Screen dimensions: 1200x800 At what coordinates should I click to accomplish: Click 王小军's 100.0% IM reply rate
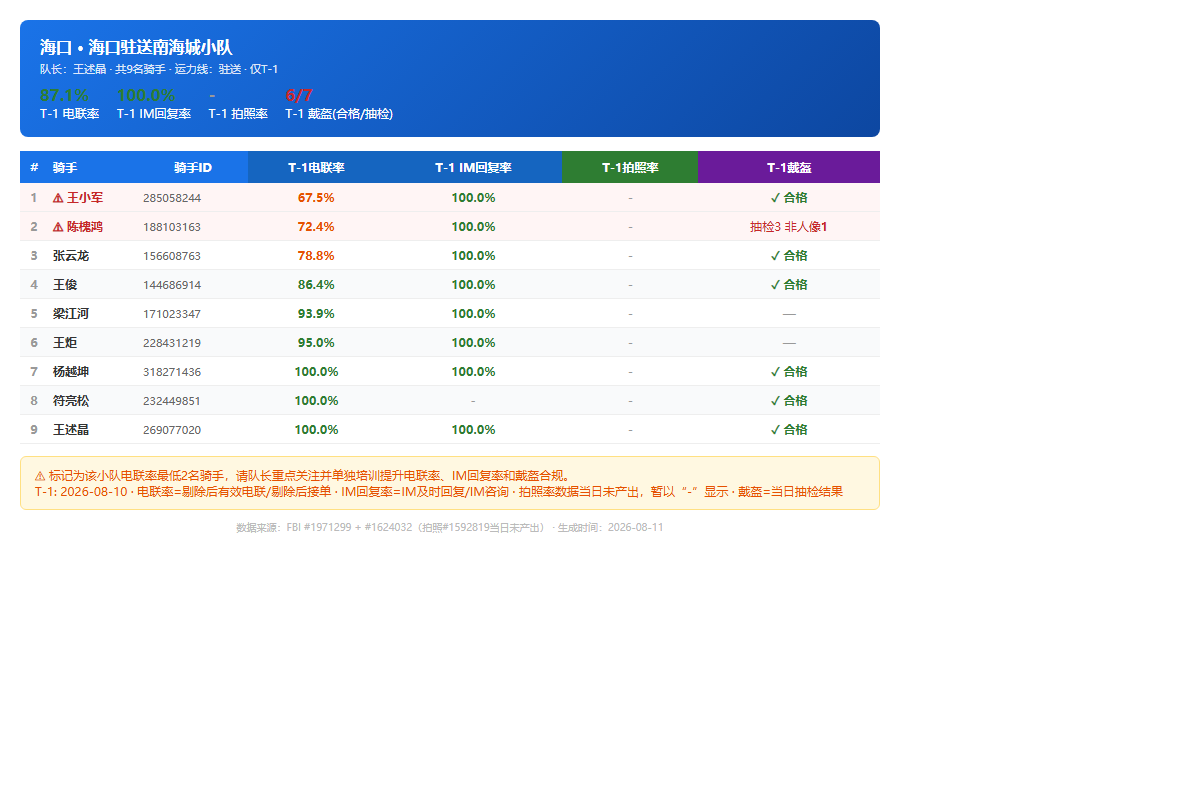pyautogui.click(x=473, y=198)
